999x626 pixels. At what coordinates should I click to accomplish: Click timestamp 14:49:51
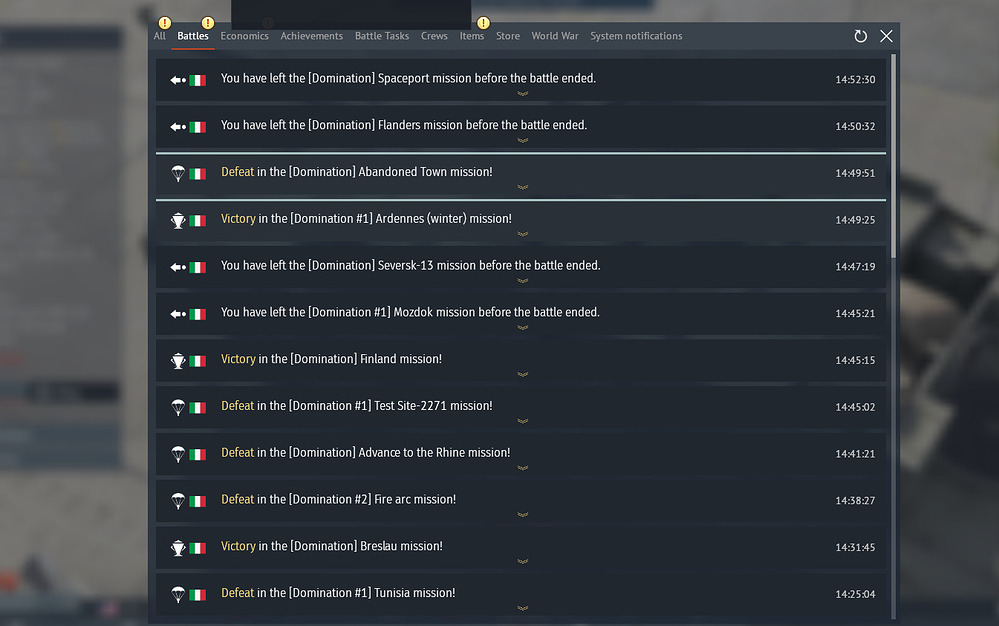tap(855, 173)
